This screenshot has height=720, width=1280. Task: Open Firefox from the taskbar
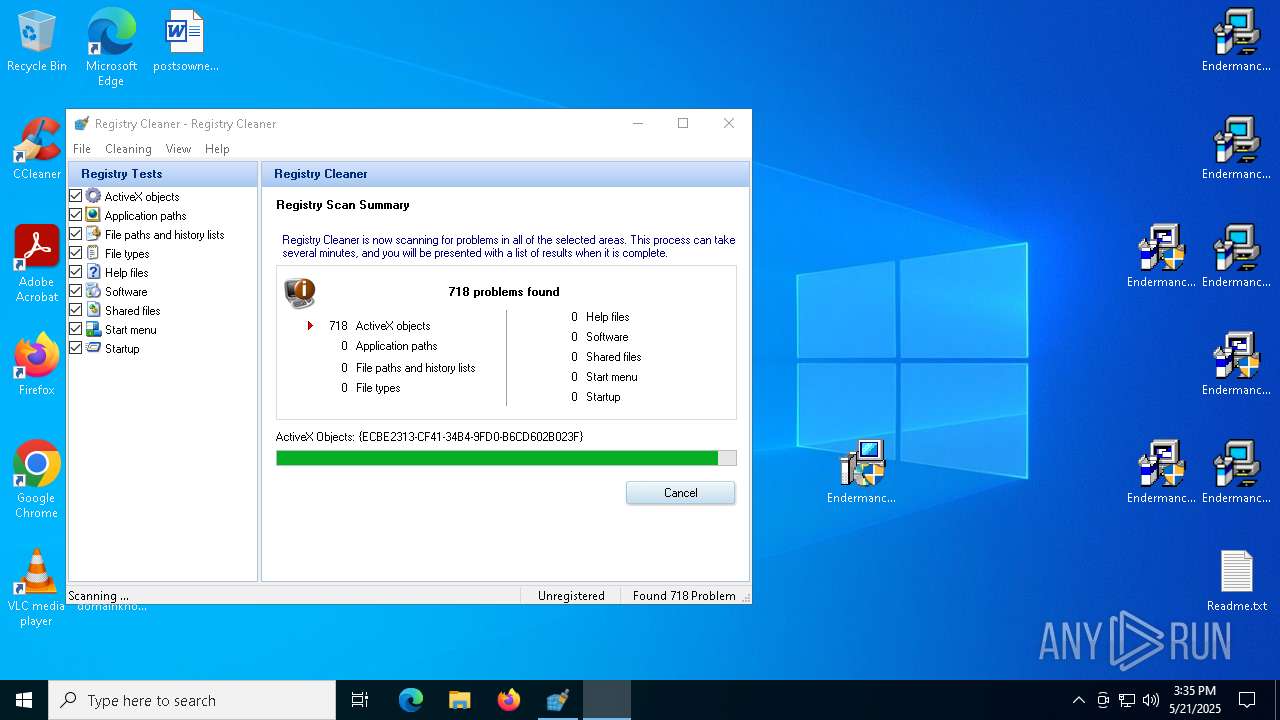[508, 700]
